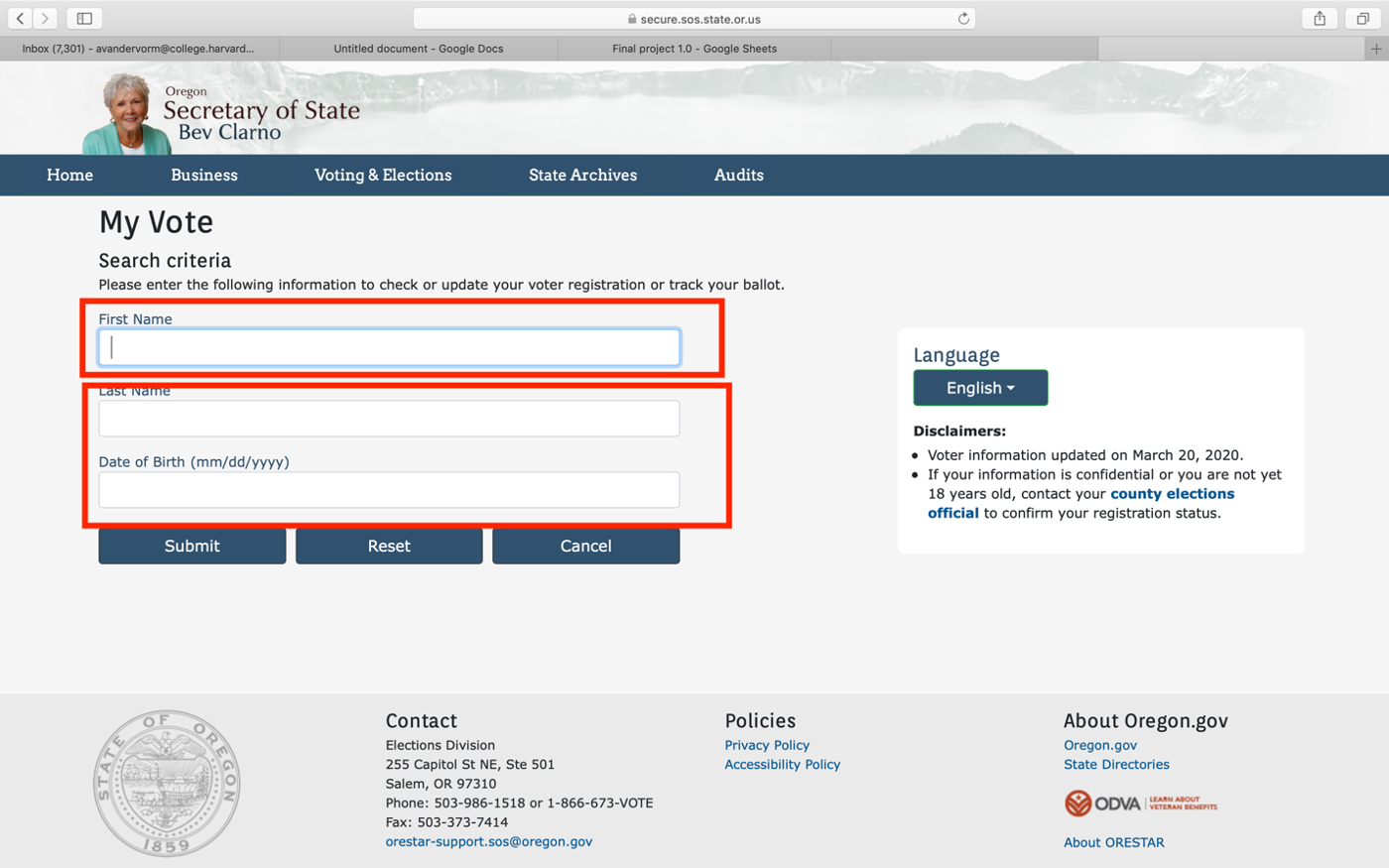Switch to Final project 1.0 Google Sheets tab
Screen dimensions: 1389x868
click(x=694, y=49)
